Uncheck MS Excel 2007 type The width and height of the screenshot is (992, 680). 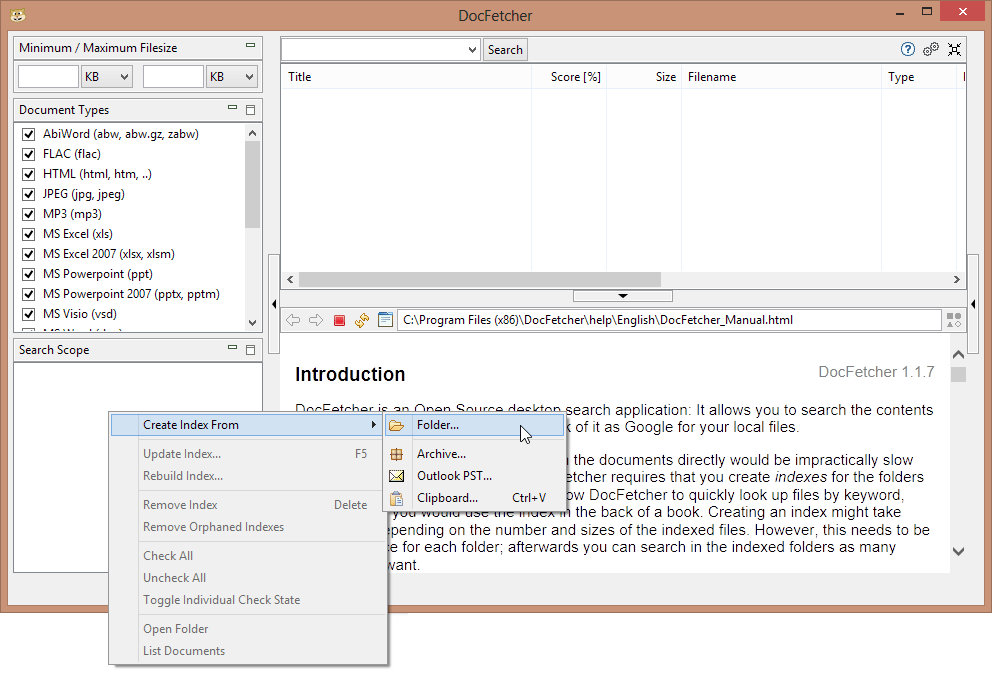(28, 254)
